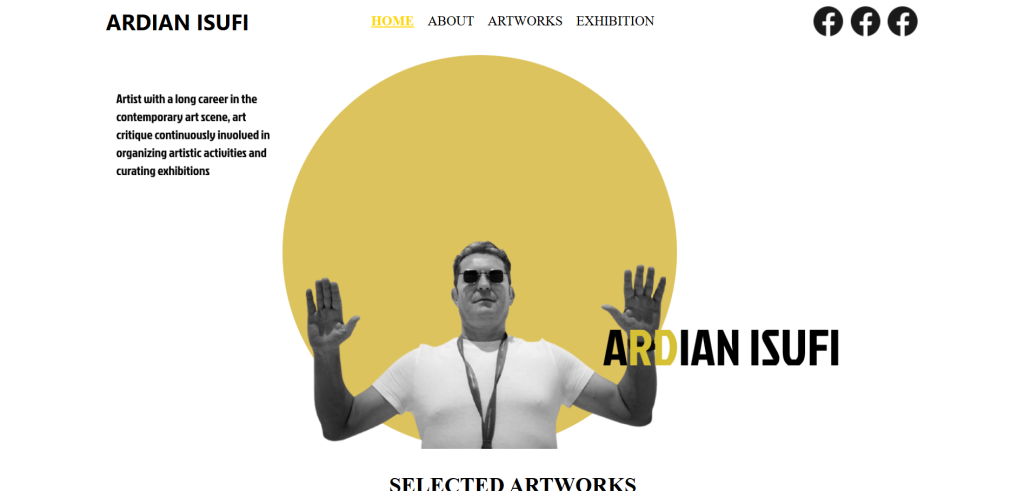Click the 'Artist with a long career' line
The width and height of the screenshot is (1024, 491).
[x=187, y=99]
